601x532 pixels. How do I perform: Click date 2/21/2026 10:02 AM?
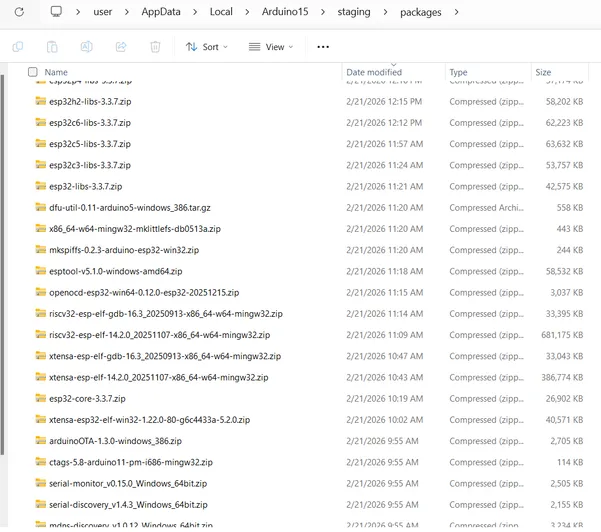pyautogui.click(x=384, y=420)
